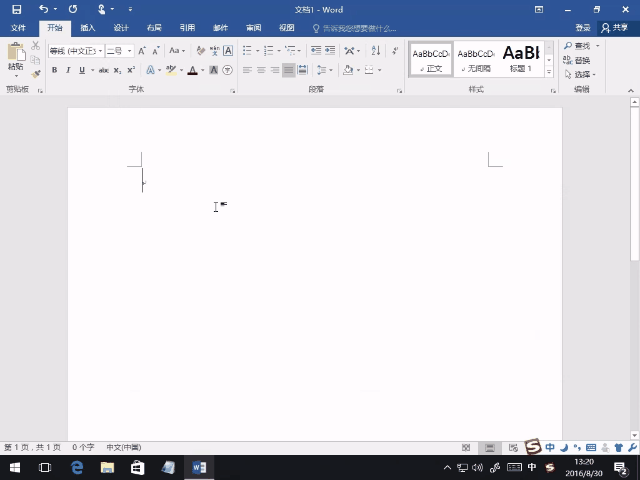Image resolution: width=640 pixels, height=480 pixels.
Task: Click the Undo arrow icon
Action: [x=42, y=9]
